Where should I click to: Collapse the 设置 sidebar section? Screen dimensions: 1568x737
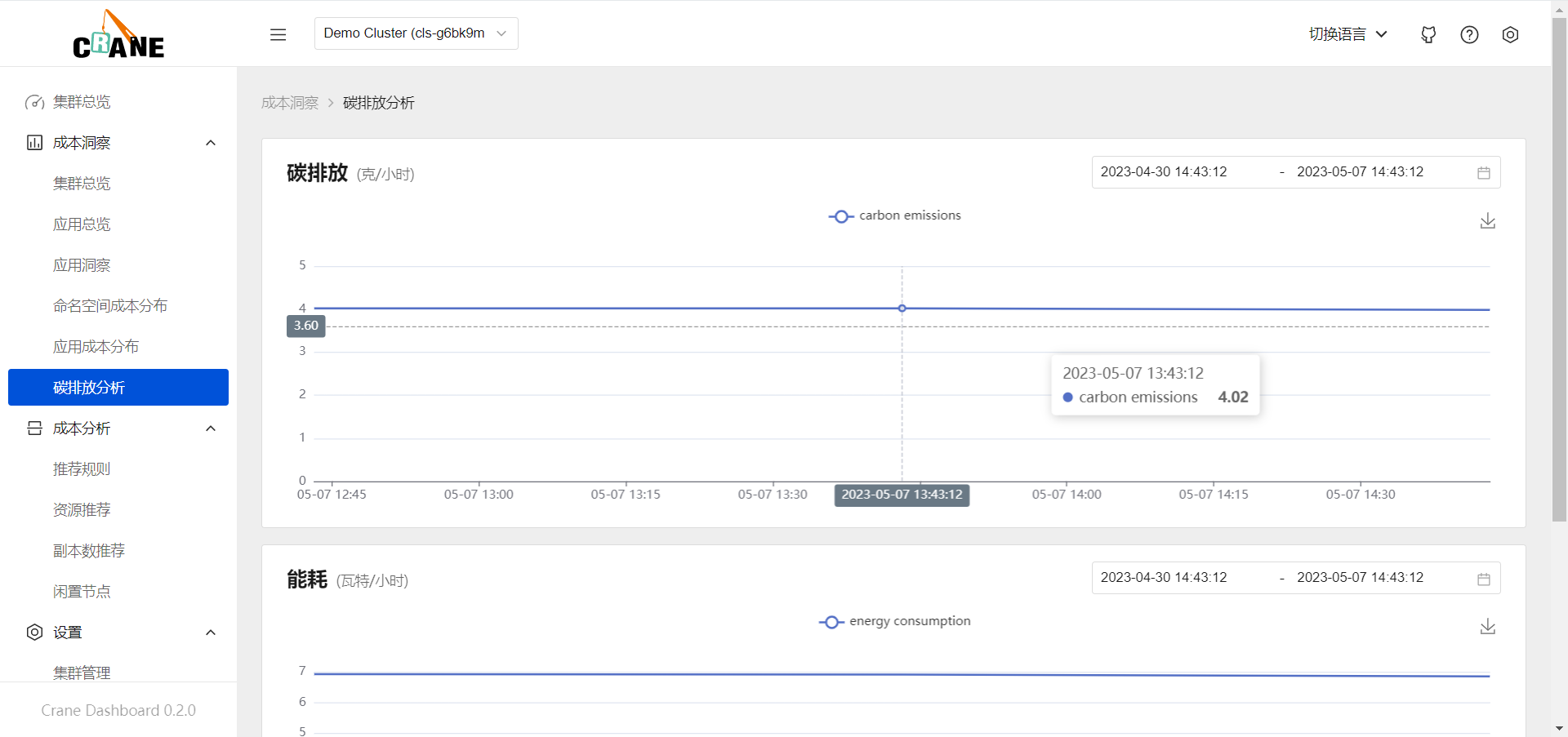coord(211,633)
